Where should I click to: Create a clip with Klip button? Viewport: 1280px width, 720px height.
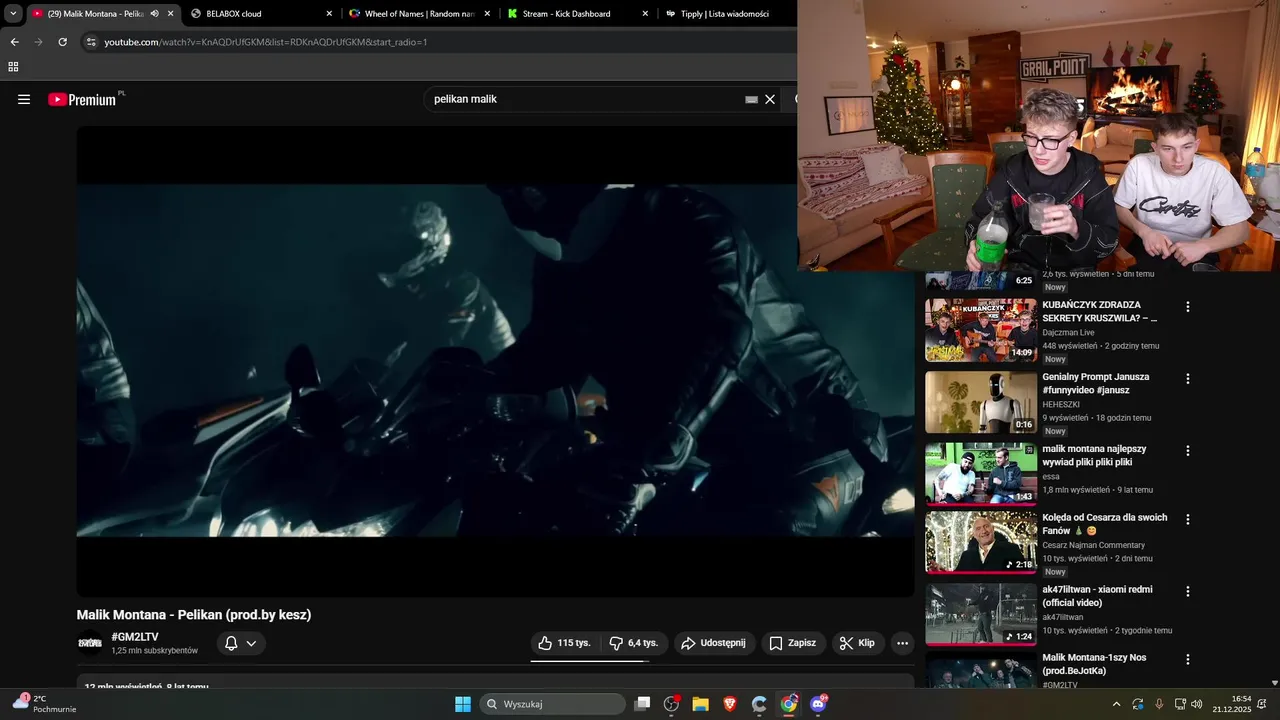point(857,643)
